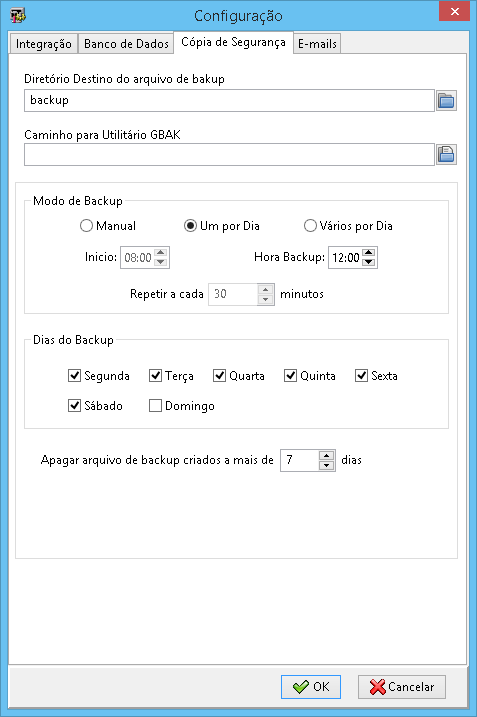This screenshot has height=717, width=477.
Task: Select Um por Dia radio option
Action: pyautogui.click(x=222, y=226)
